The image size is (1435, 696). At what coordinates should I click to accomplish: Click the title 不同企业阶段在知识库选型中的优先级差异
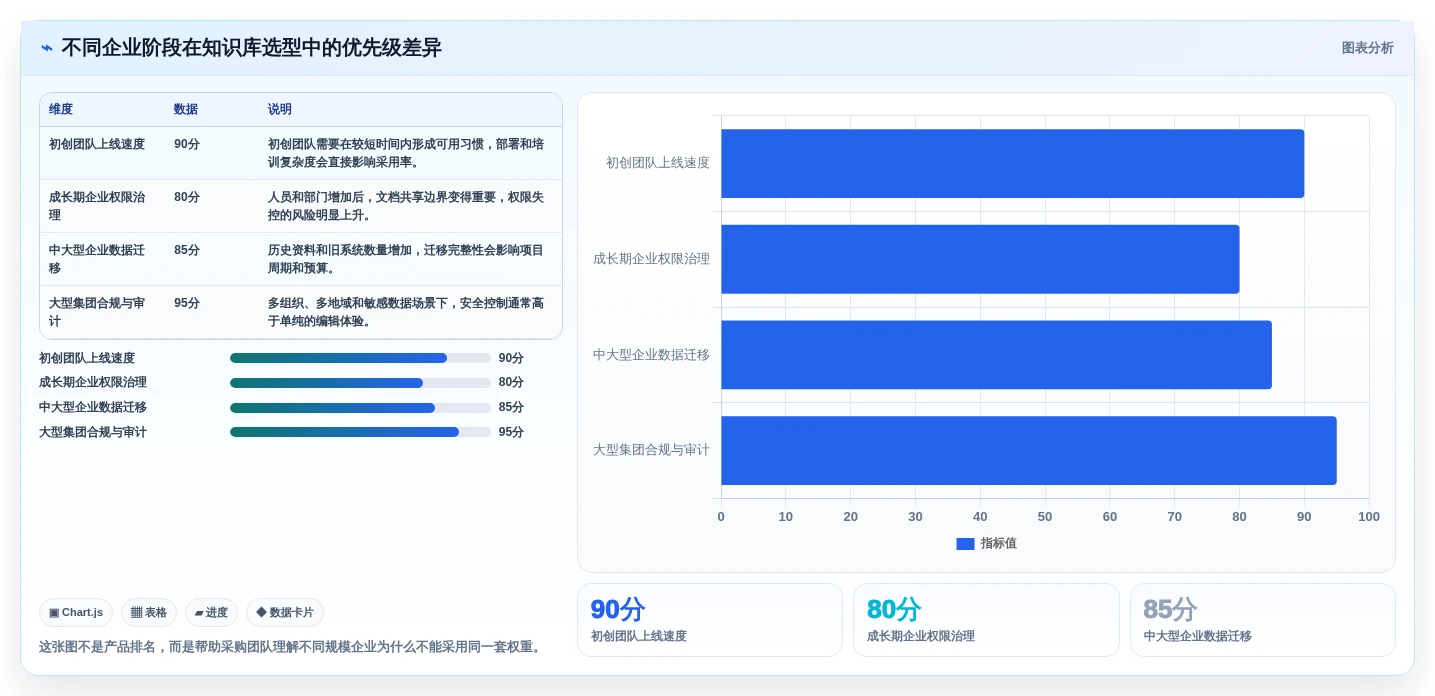point(252,48)
